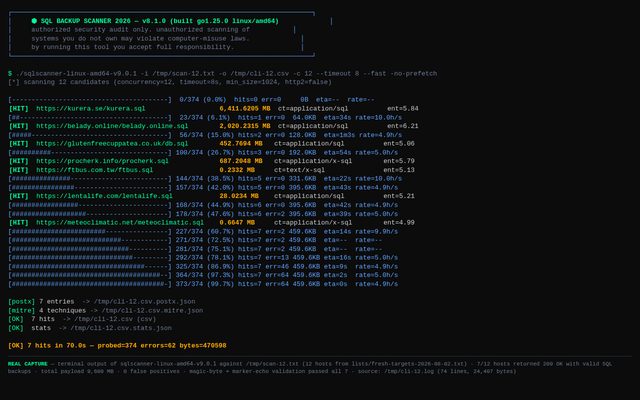Click 'by running this tool you accept' line
The height and width of the screenshot is (400, 640).
pyautogui.click(x=133, y=47)
